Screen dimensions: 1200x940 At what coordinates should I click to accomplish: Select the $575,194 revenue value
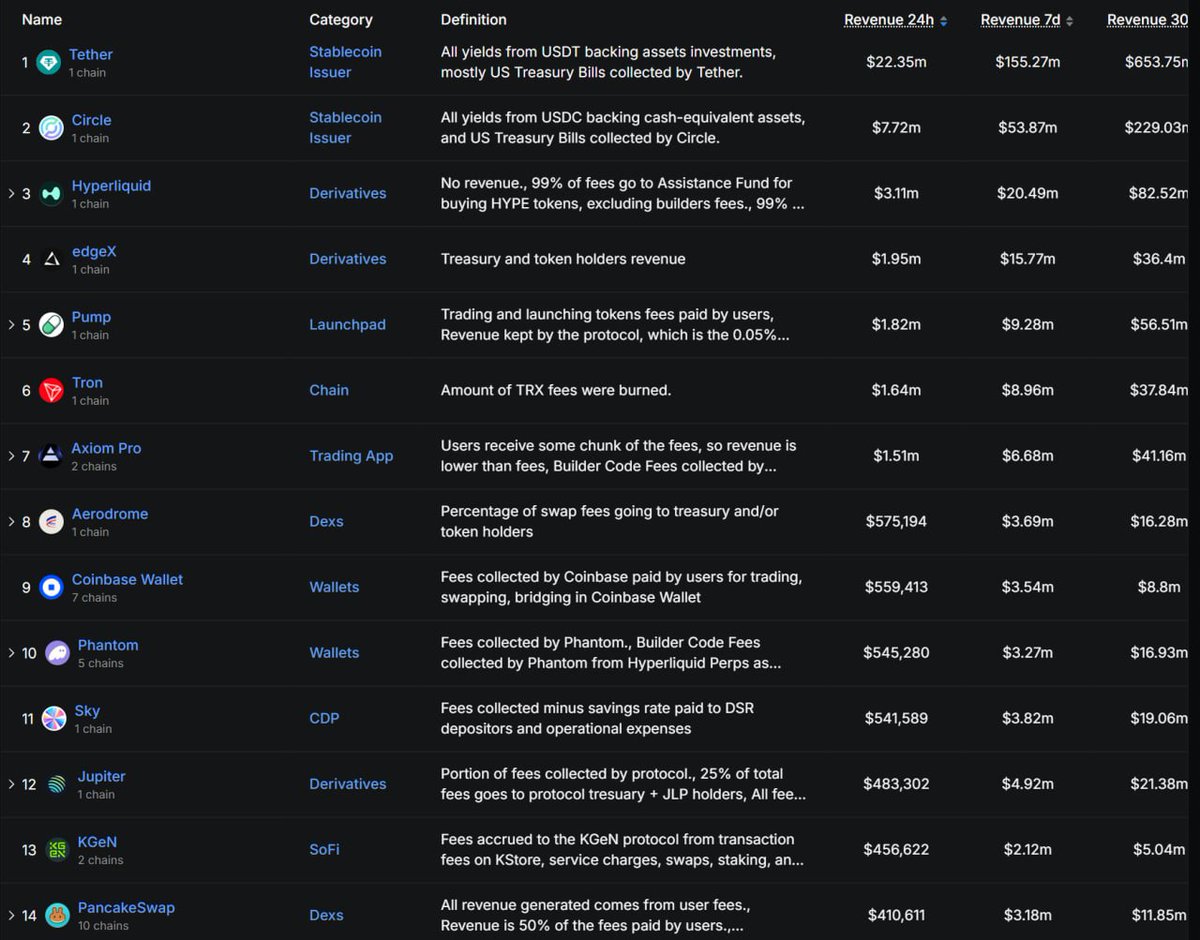[896, 521]
